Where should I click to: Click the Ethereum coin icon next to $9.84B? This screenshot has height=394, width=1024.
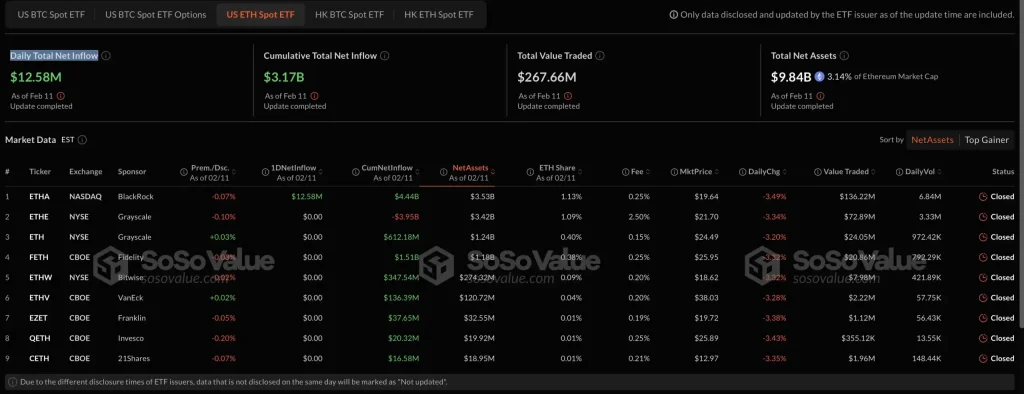819,76
